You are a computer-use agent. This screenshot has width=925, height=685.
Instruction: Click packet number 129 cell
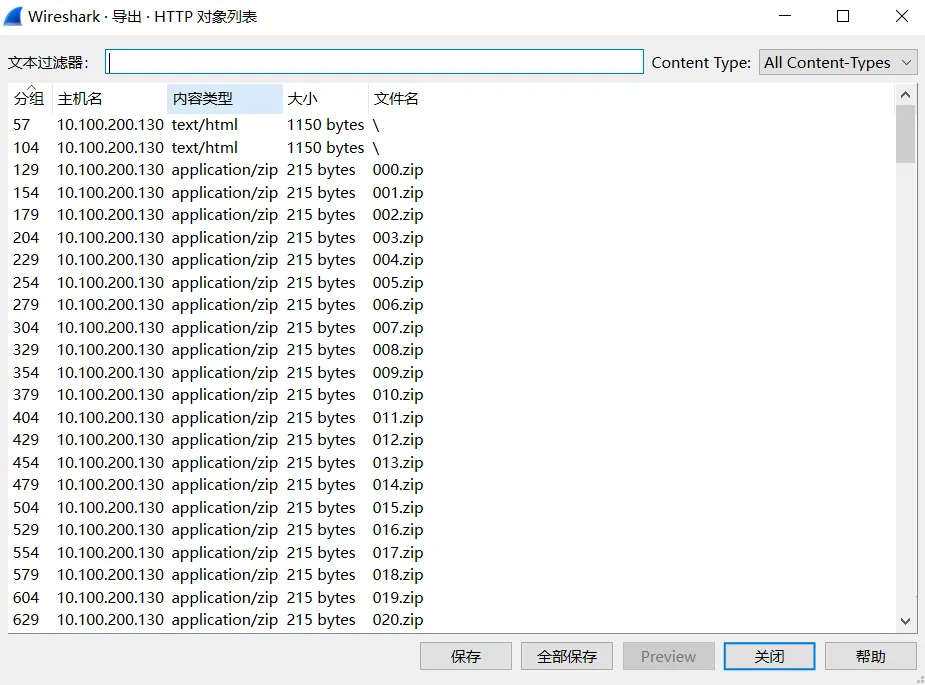tap(26, 170)
